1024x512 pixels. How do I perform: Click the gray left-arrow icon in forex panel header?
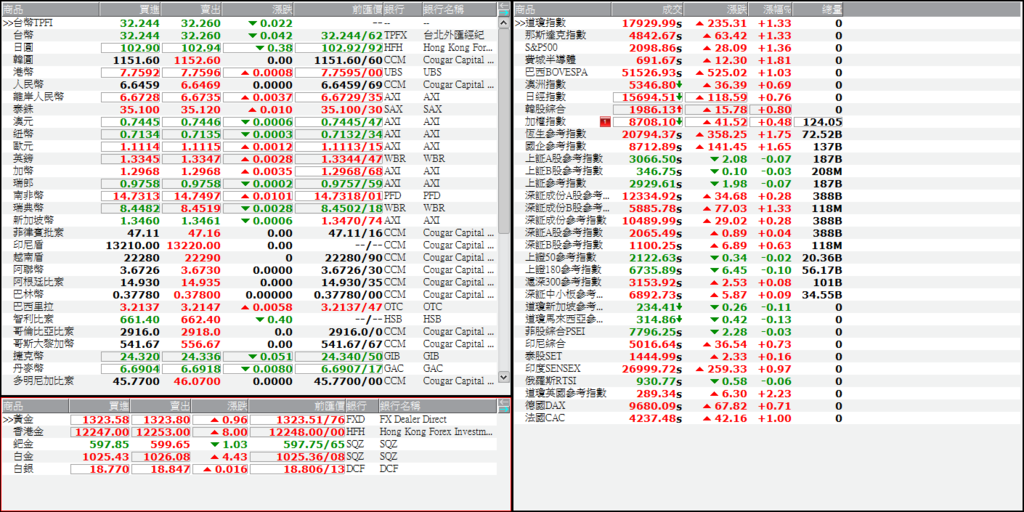[504, 5]
